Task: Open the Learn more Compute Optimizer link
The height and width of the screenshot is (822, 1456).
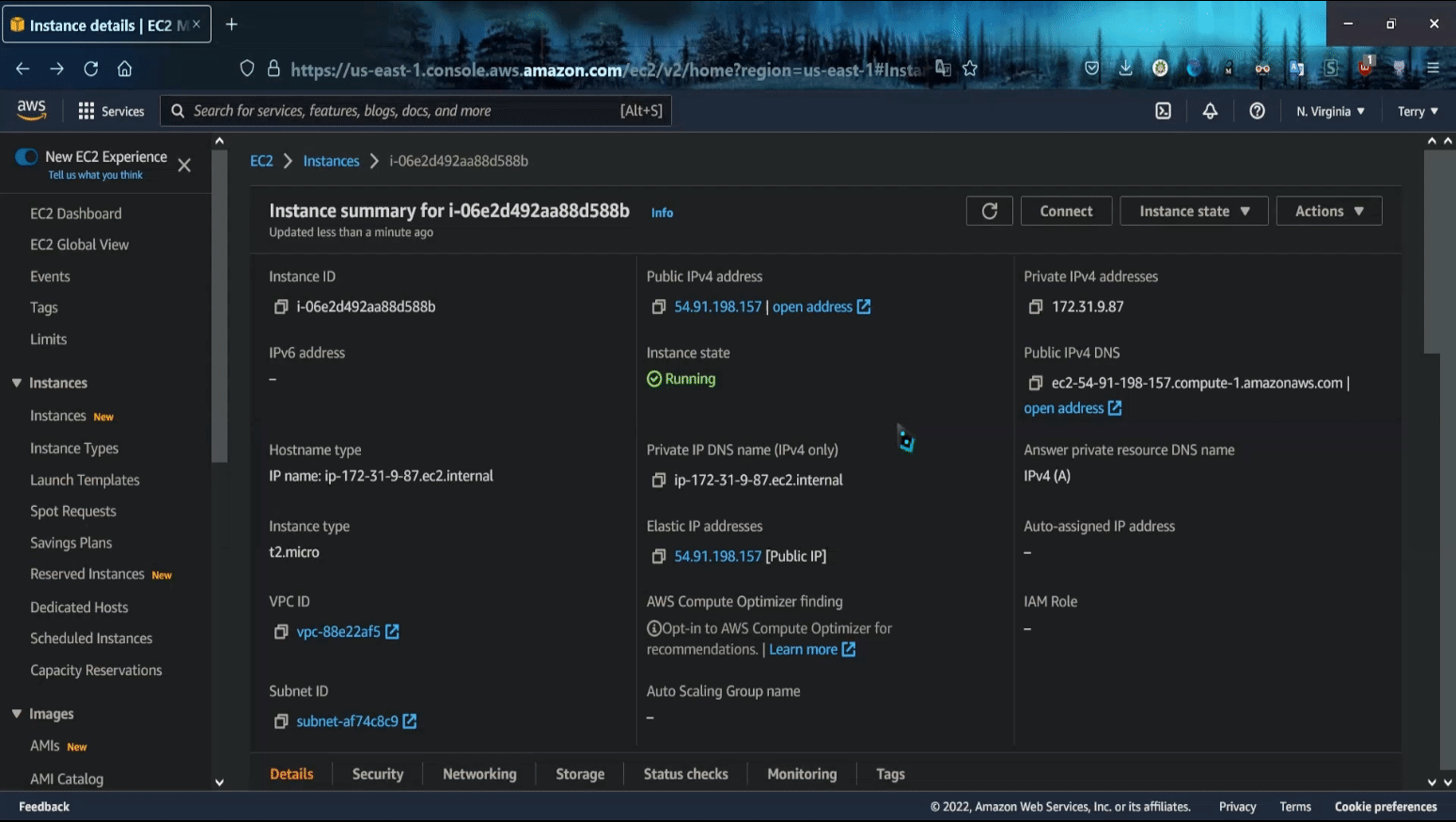Action: click(812, 649)
